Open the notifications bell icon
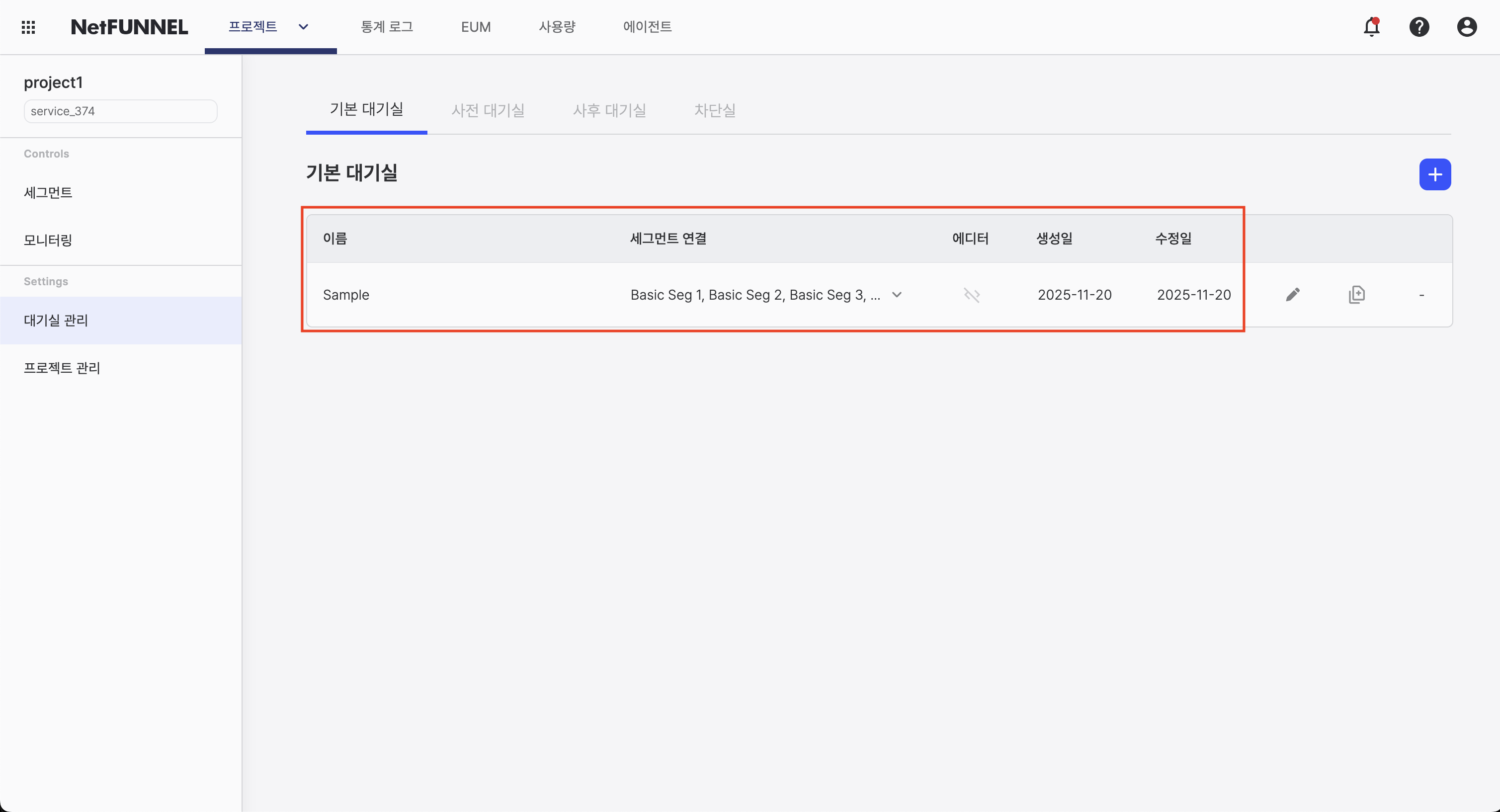1500x812 pixels. pos(1372,27)
